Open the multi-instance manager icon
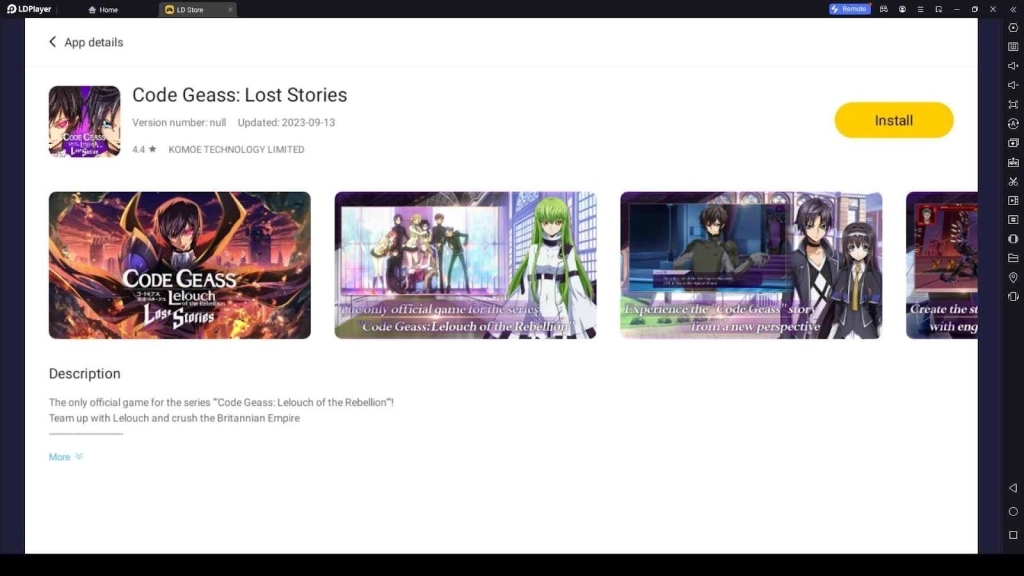1024x576 pixels. (1013, 141)
